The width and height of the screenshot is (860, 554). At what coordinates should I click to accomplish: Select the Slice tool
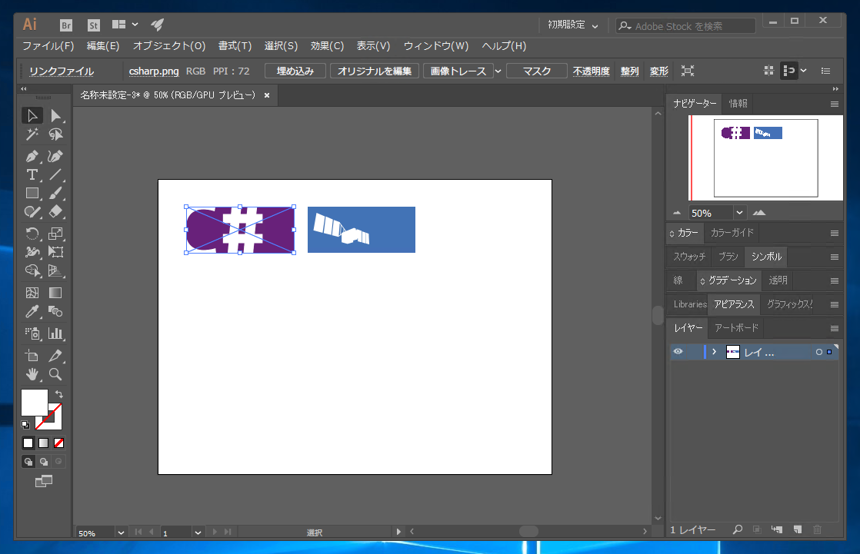point(55,355)
